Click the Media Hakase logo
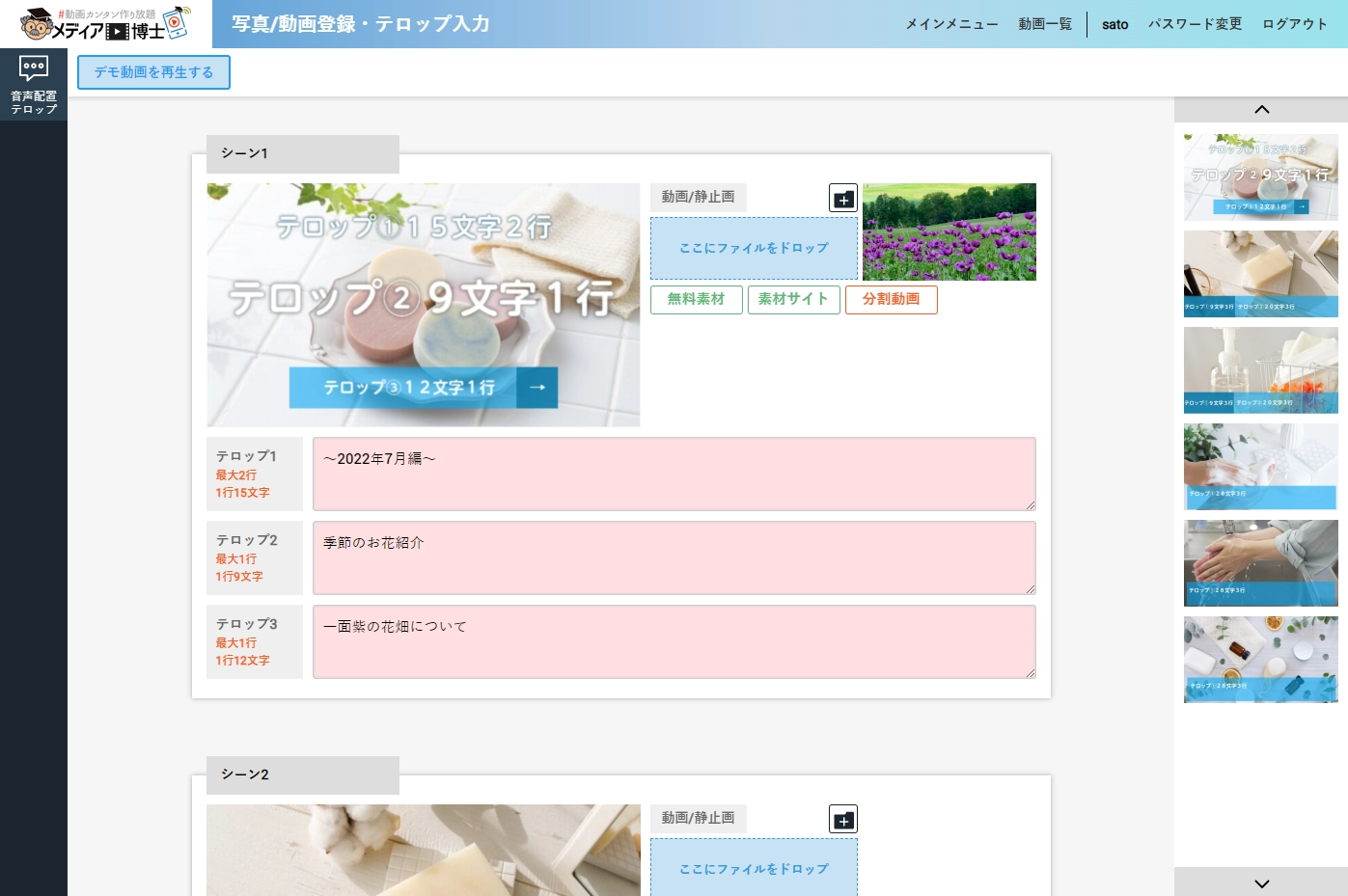The height and width of the screenshot is (896, 1348). click(x=105, y=24)
